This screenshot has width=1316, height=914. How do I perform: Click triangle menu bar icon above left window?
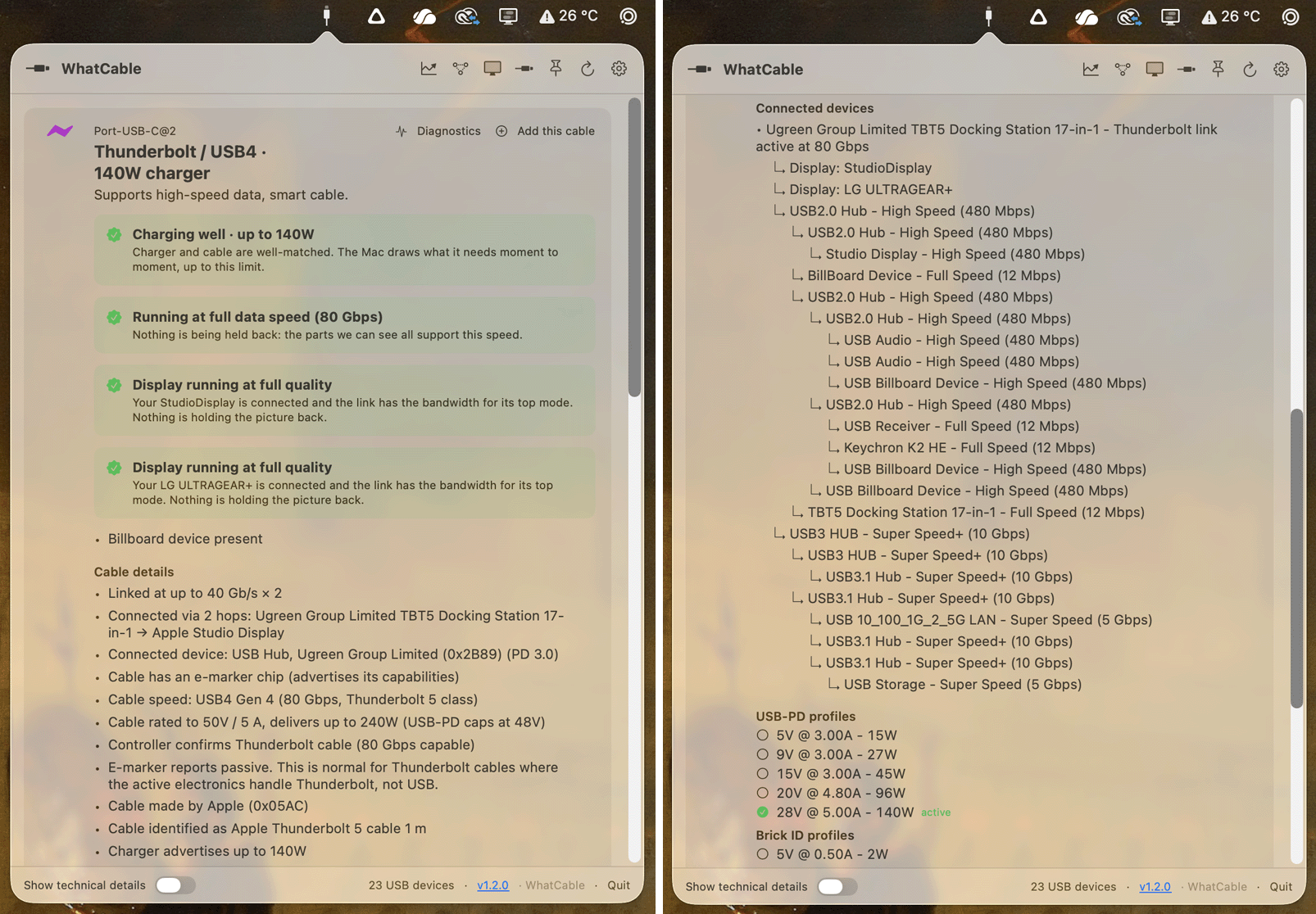[376, 16]
